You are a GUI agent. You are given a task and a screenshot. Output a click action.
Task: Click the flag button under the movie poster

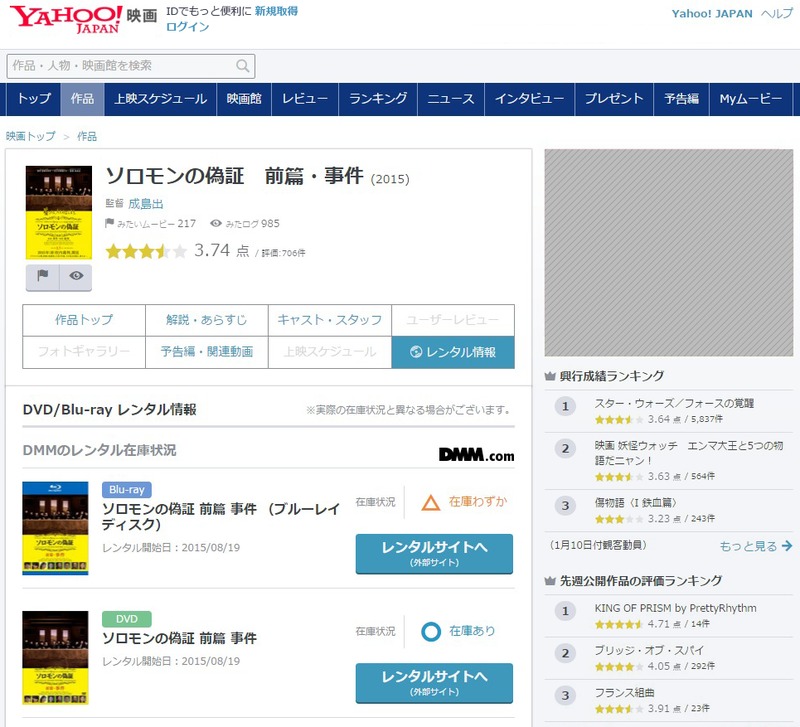pos(43,276)
